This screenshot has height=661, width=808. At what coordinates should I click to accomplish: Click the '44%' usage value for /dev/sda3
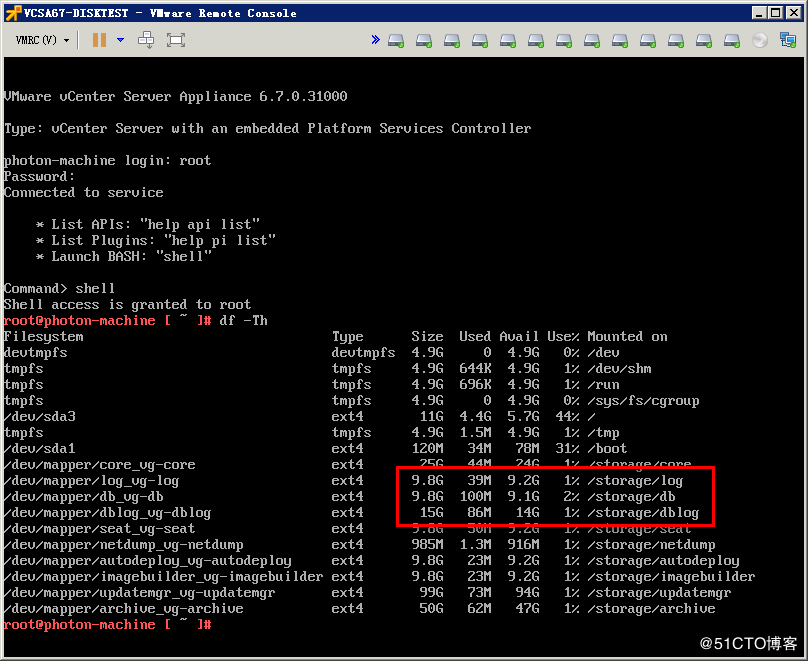[x=567, y=416]
